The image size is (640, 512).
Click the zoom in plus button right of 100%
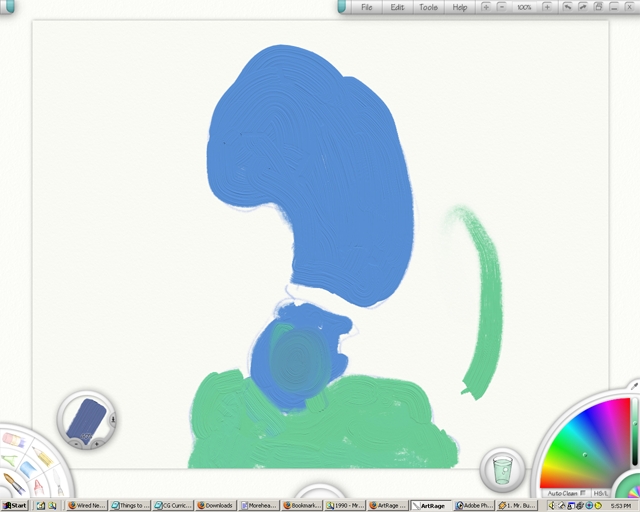pos(547,7)
